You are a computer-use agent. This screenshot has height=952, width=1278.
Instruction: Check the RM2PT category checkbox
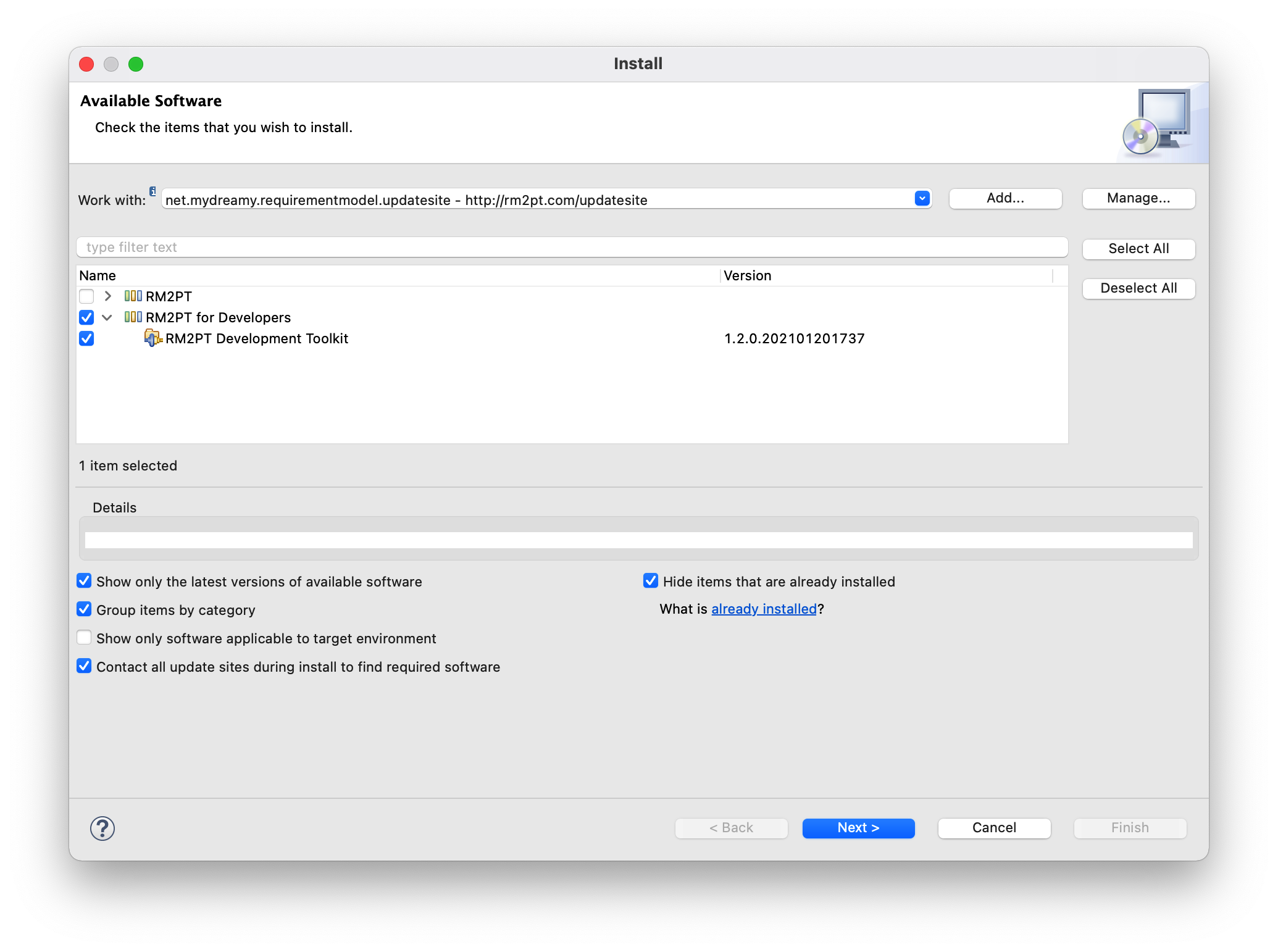pyautogui.click(x=86, y=296)
